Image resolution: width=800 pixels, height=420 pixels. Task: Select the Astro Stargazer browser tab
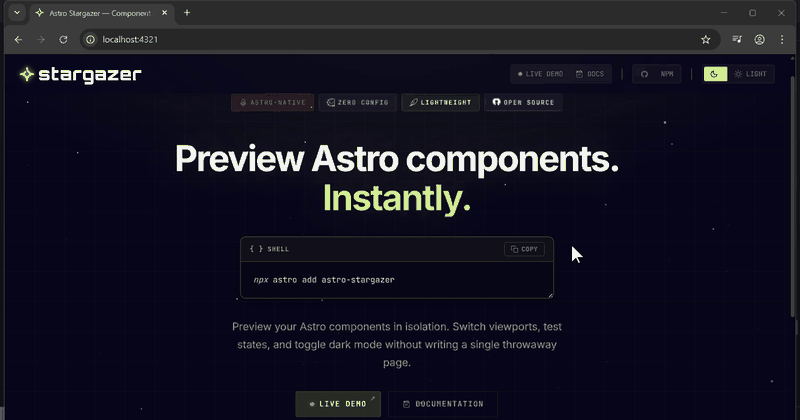(x=102, y=13)
